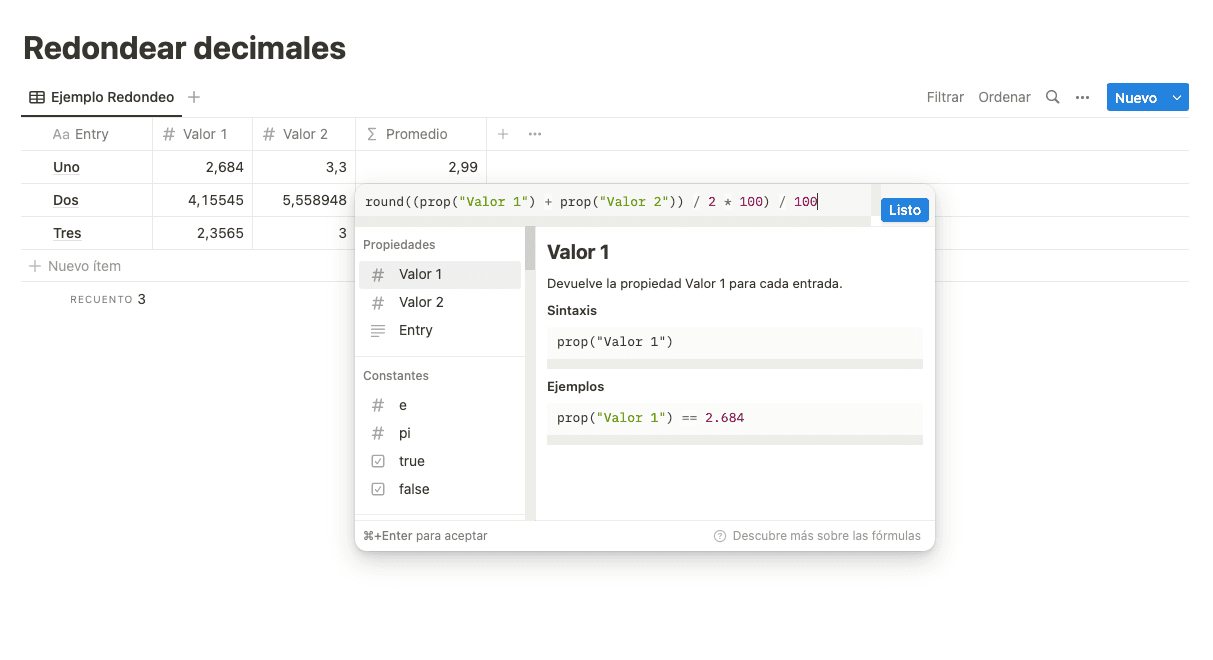Viewport: 1213px width, 660px height.
Task: Add a new column with plus icon
Action: [x=503, y=134]
